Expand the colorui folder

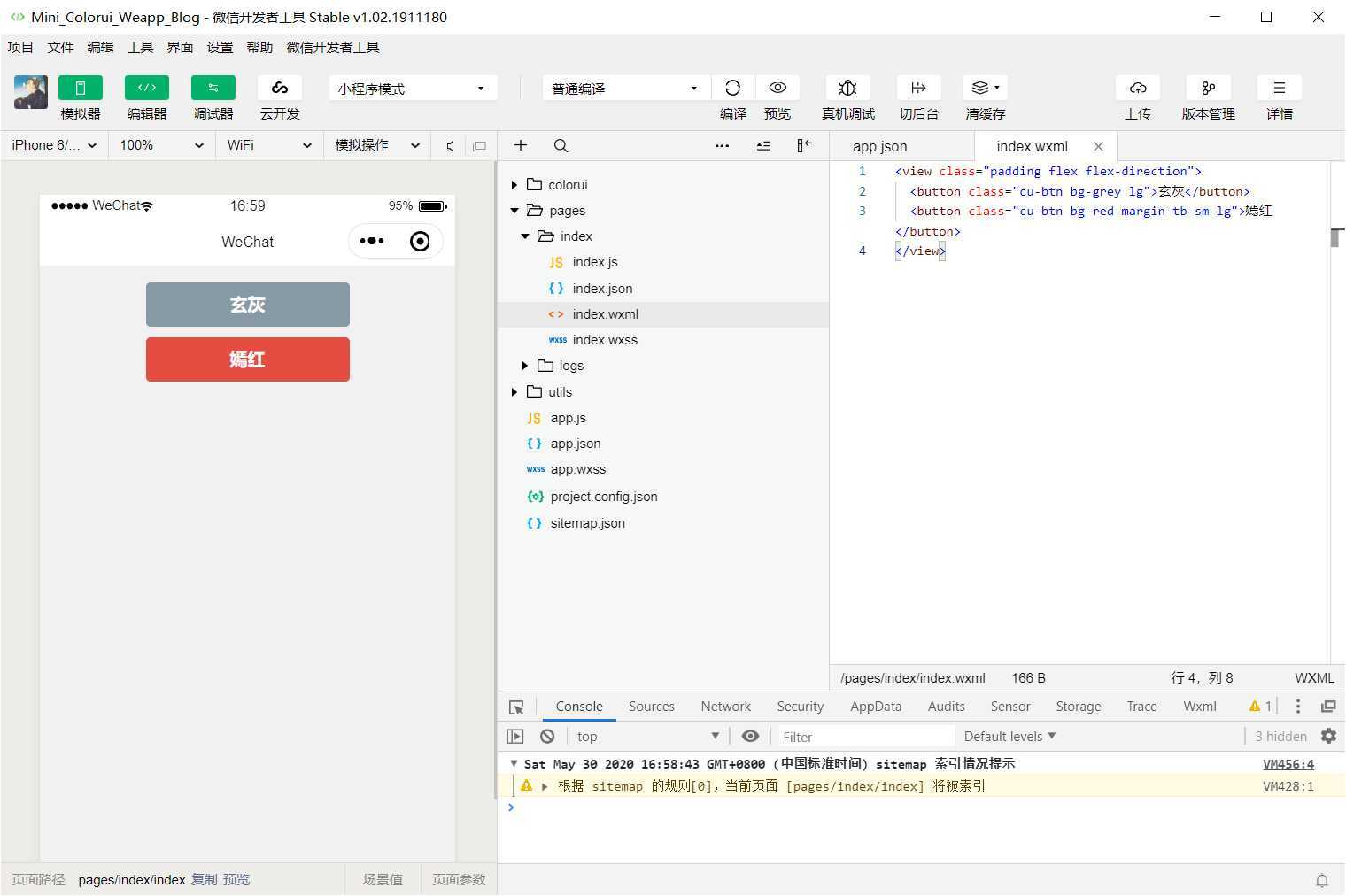pos(514,185)
